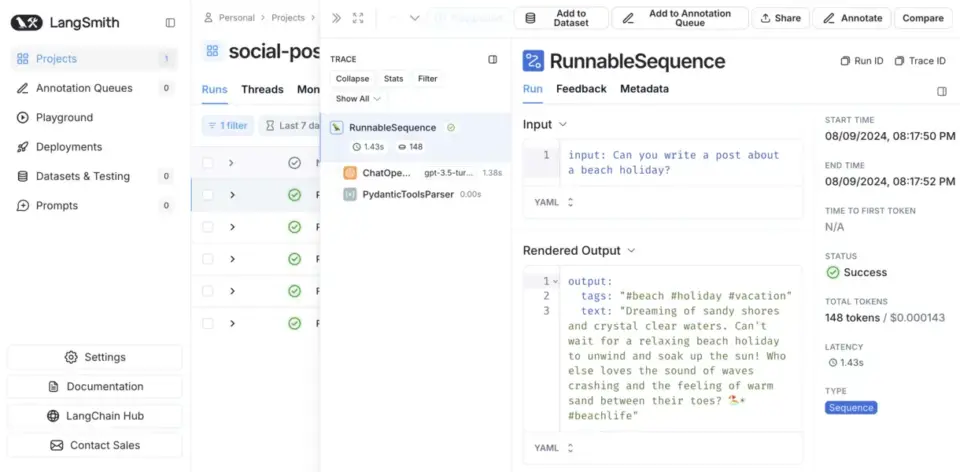960x472 pixels.
Task: Open Playground in the sidebar
Action: point(94,118)
